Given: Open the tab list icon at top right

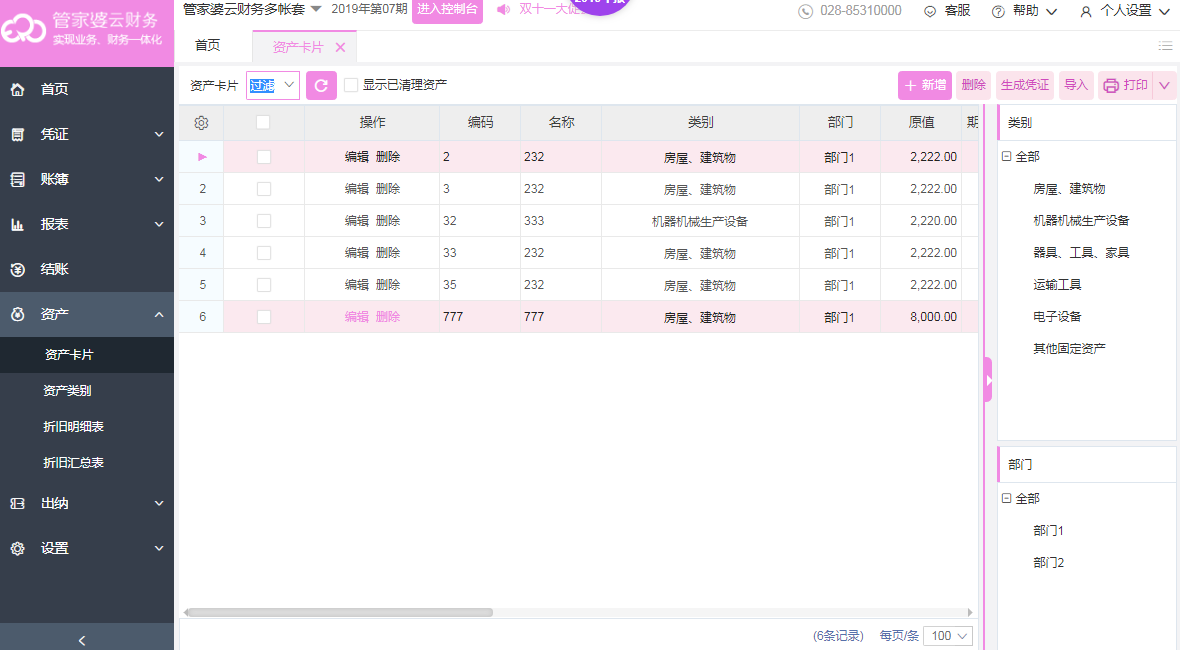Looking at the screenshot, I should (x=1165, y=47).
